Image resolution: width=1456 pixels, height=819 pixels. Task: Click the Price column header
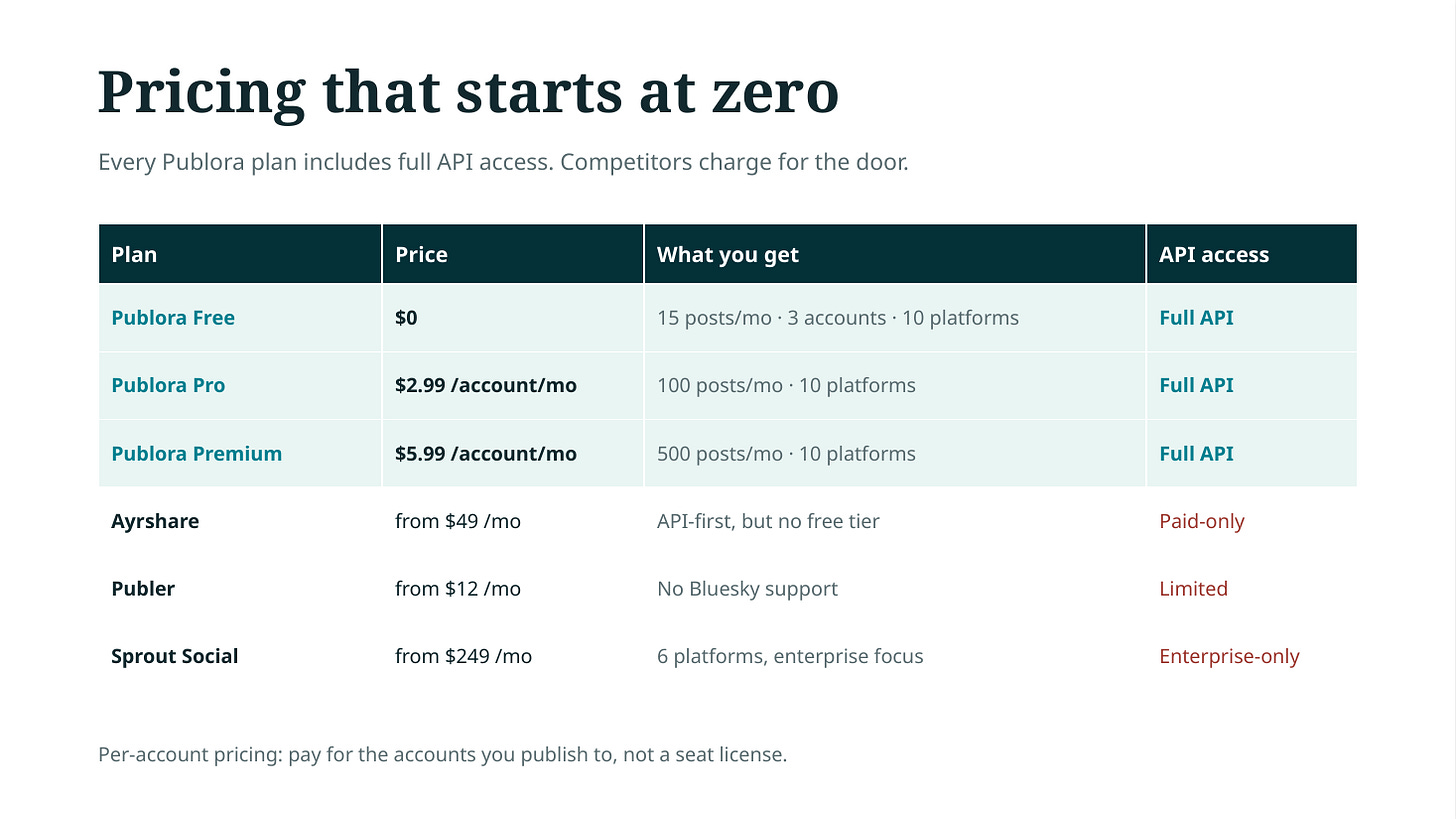point(421,254)
